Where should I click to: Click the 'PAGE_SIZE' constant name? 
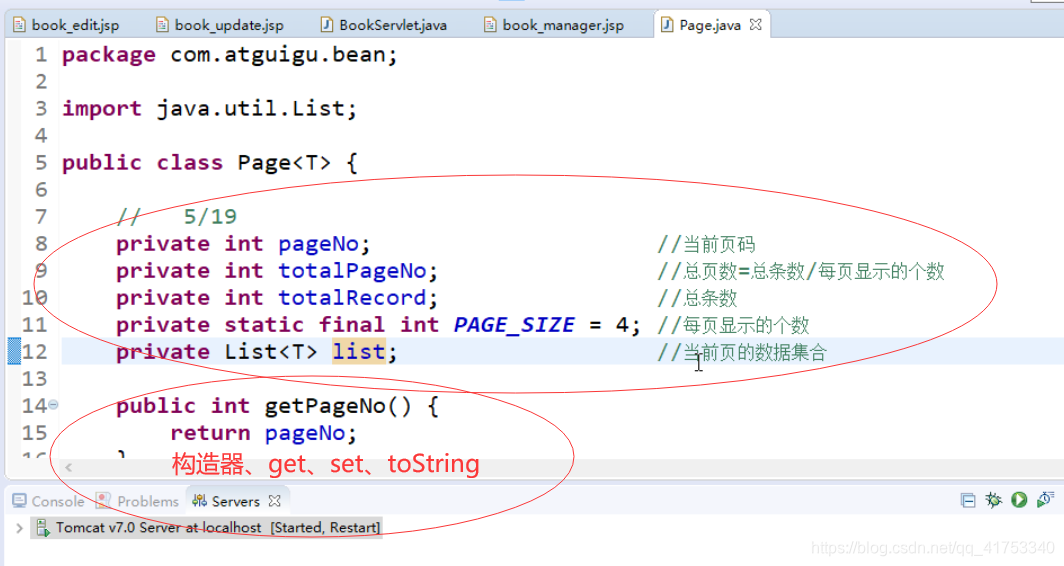514,325
